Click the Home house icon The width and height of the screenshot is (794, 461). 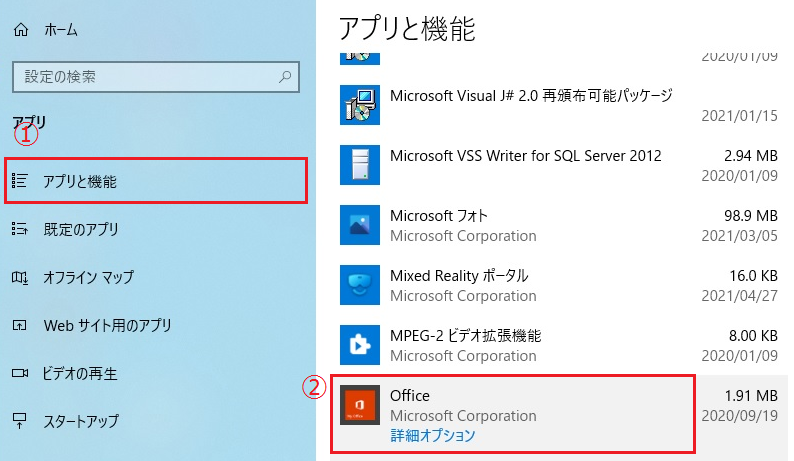coord(21,30)
